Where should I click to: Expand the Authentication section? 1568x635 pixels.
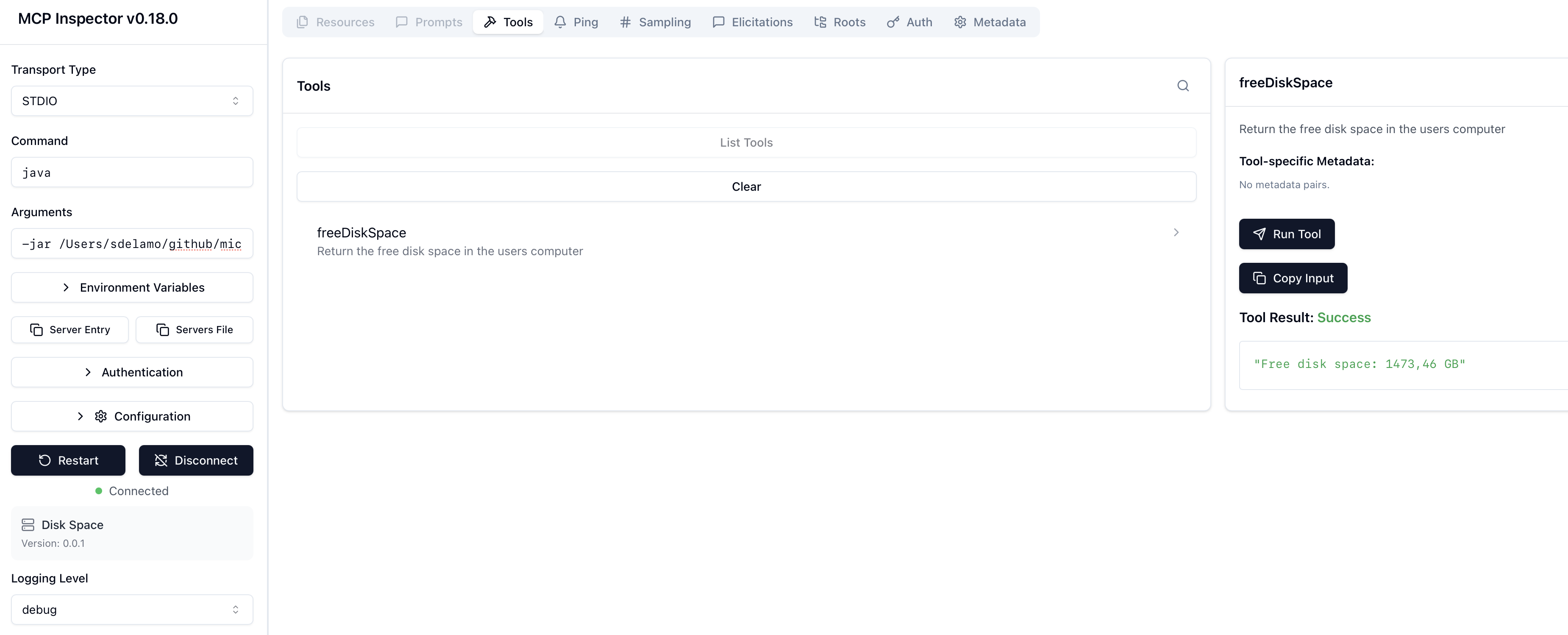click(131, 372)
